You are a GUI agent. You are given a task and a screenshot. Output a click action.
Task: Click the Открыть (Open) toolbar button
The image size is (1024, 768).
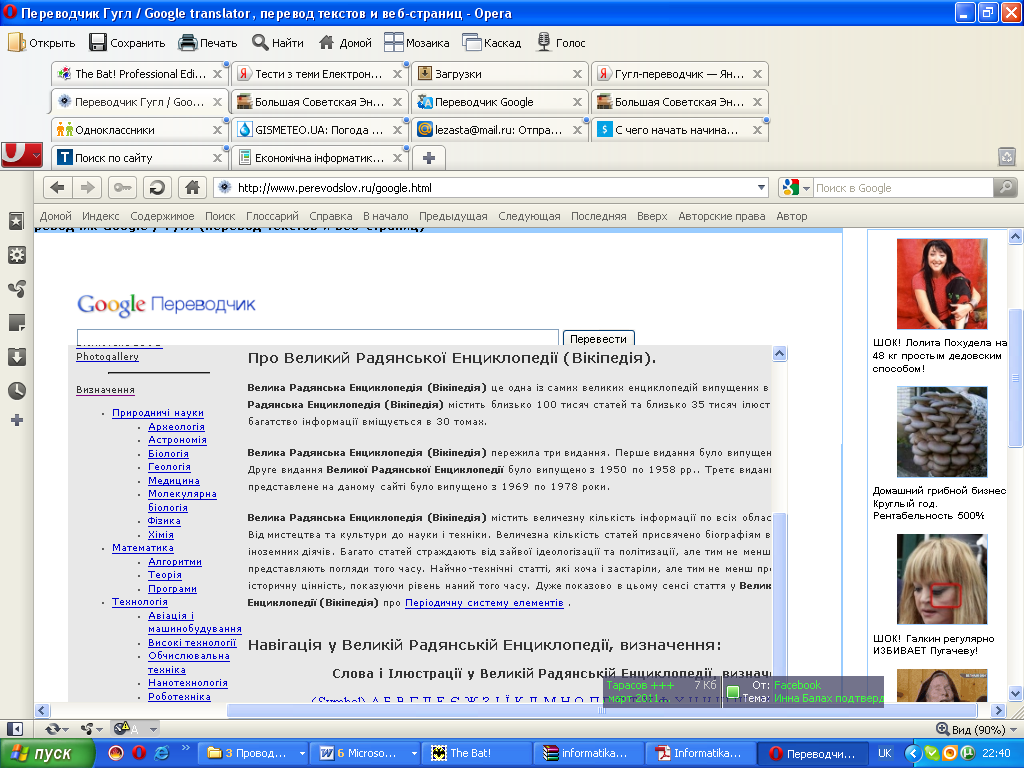pyautogui.click(x=41, y=43)
